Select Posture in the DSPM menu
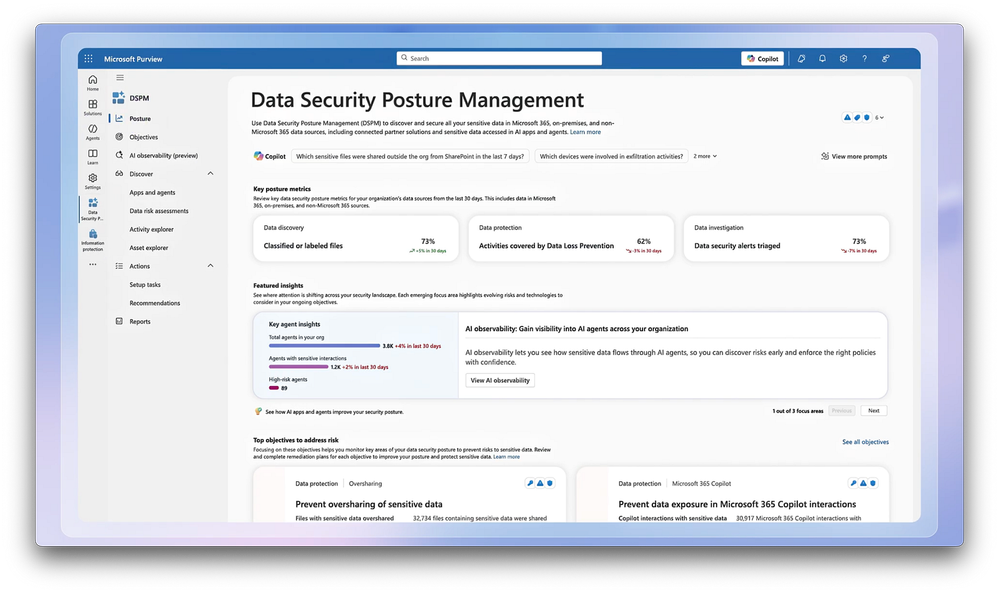The height and width of the screenshot is (593, 999). tap(140, 118)
